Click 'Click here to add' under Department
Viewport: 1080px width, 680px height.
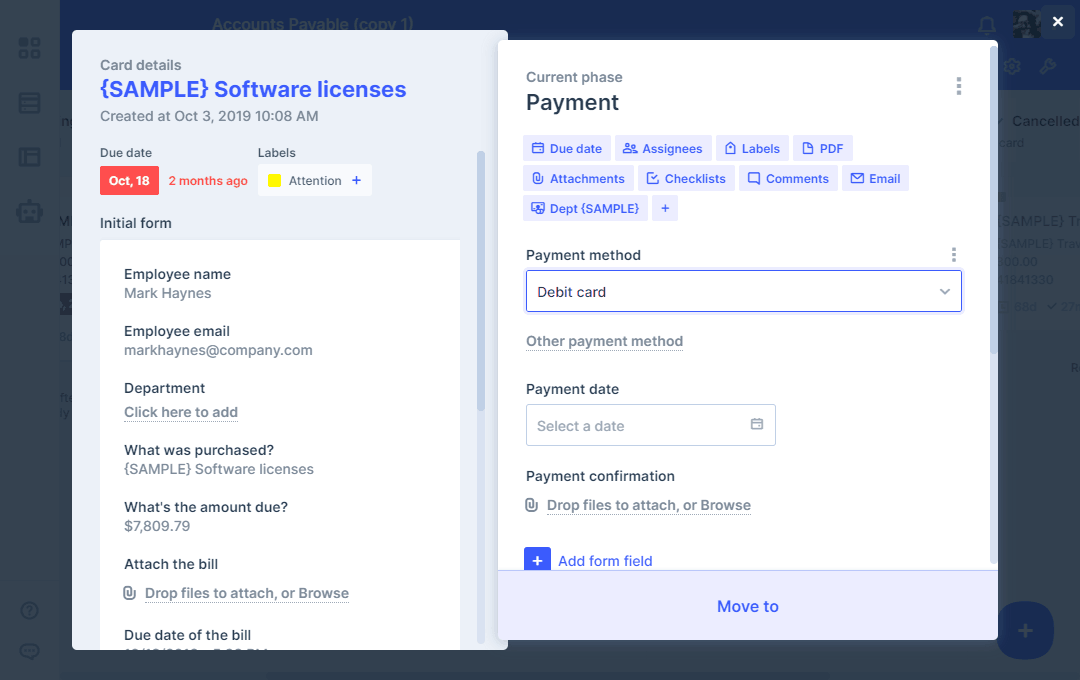coord(181,412)
